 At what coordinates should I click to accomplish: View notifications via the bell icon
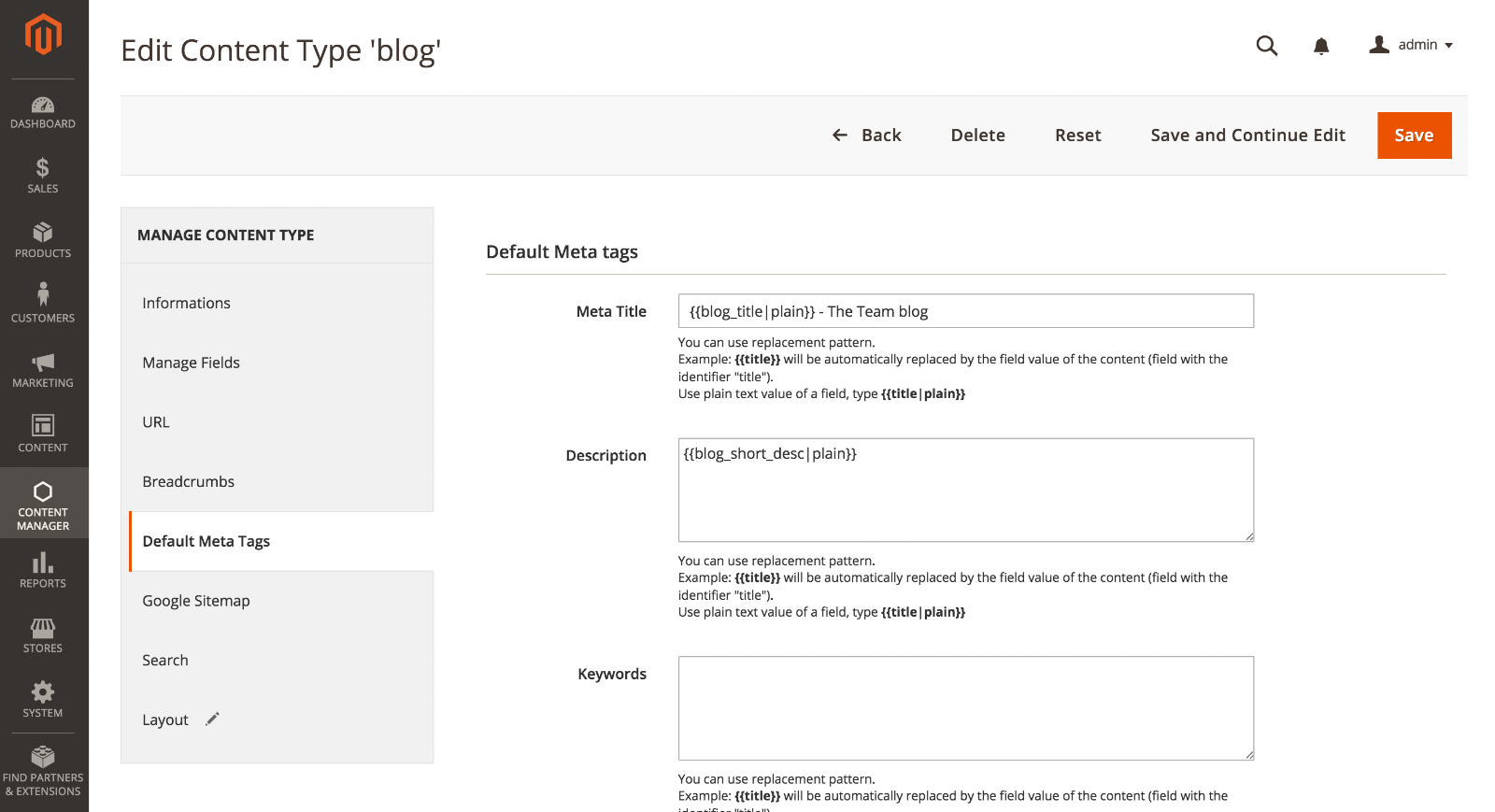(1321, 46)
